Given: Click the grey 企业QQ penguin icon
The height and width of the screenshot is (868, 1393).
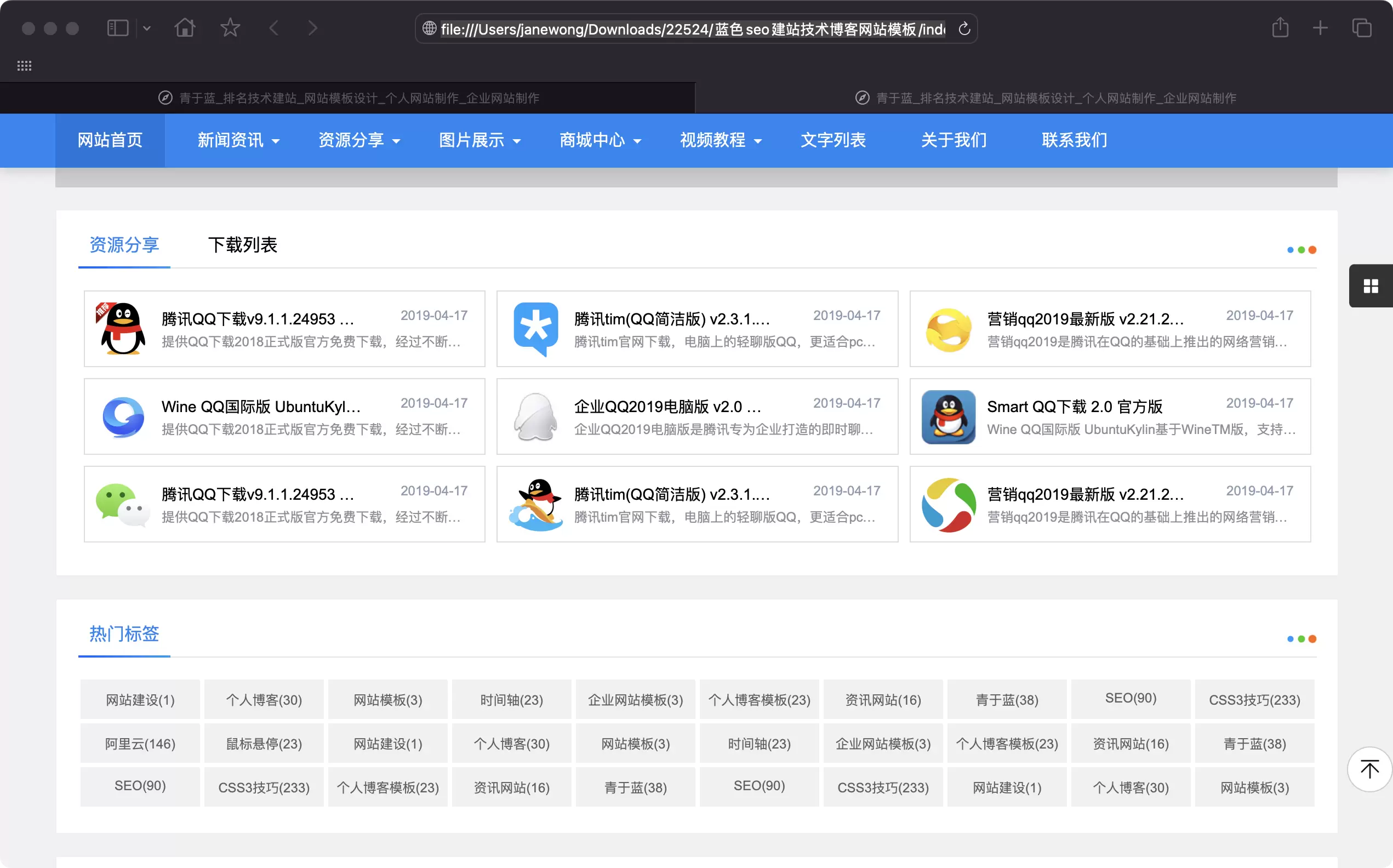Looking at the screenshot, I should click(535, 418).
